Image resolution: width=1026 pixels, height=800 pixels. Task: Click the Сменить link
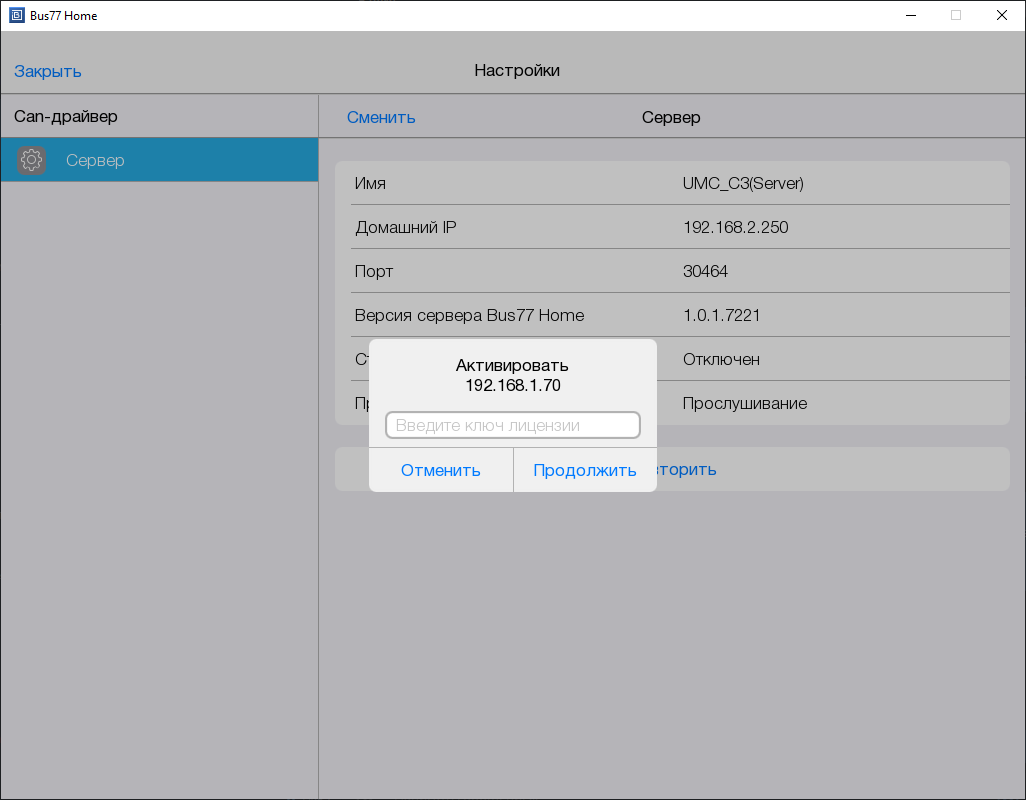(x=381, y=117)
